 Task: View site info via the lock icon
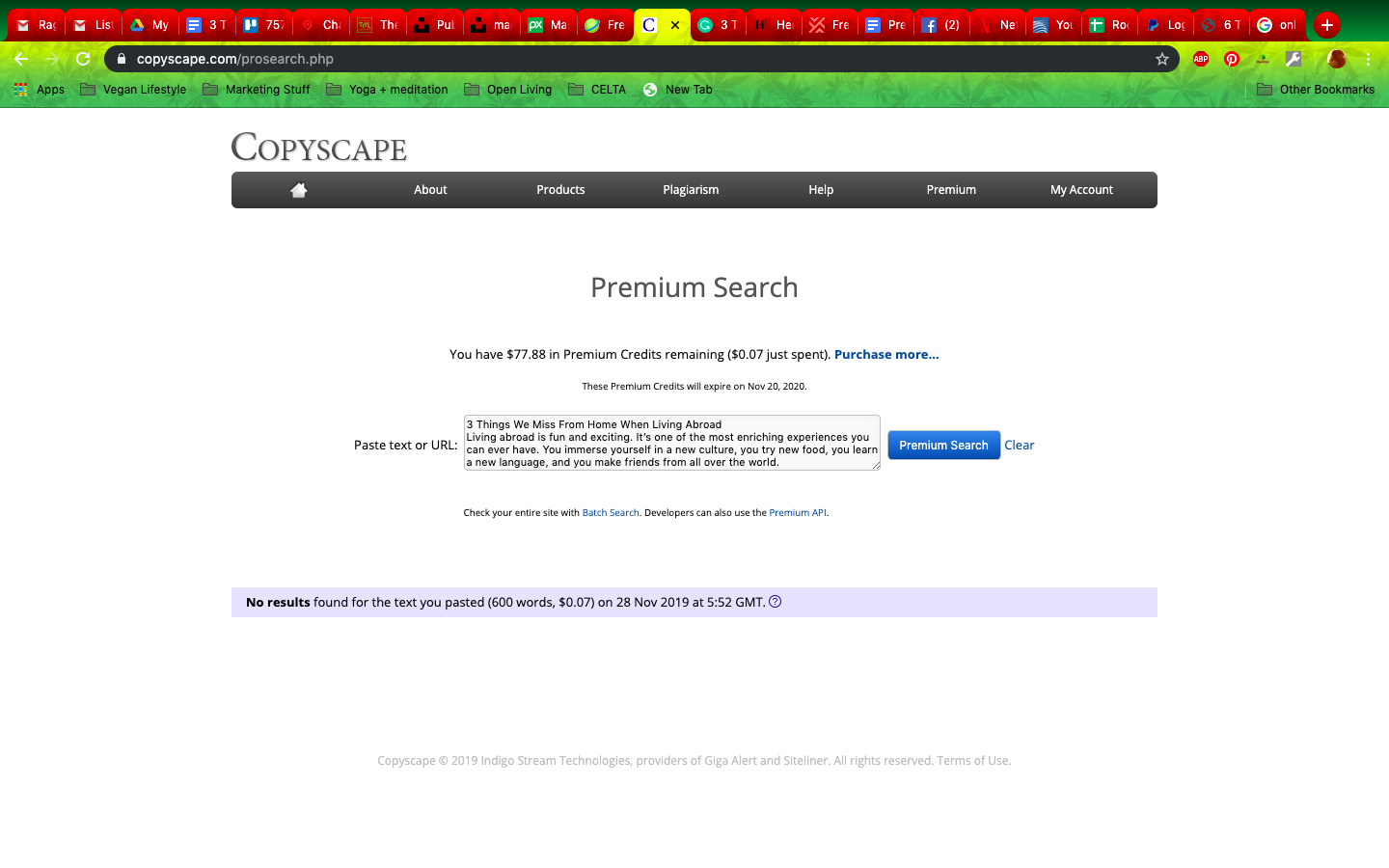(x=121, y=59)
